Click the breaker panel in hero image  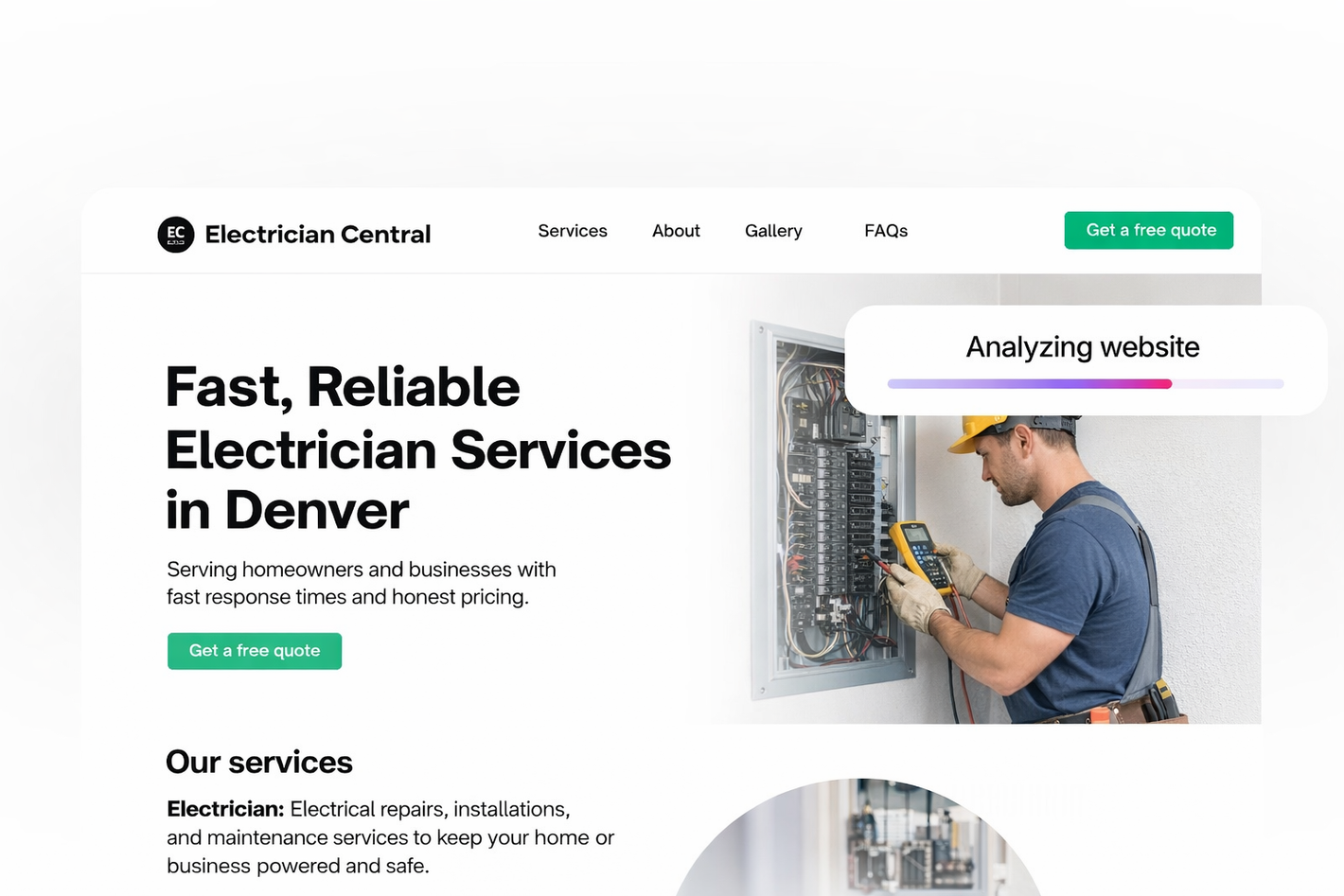click(x=833, y=511)
